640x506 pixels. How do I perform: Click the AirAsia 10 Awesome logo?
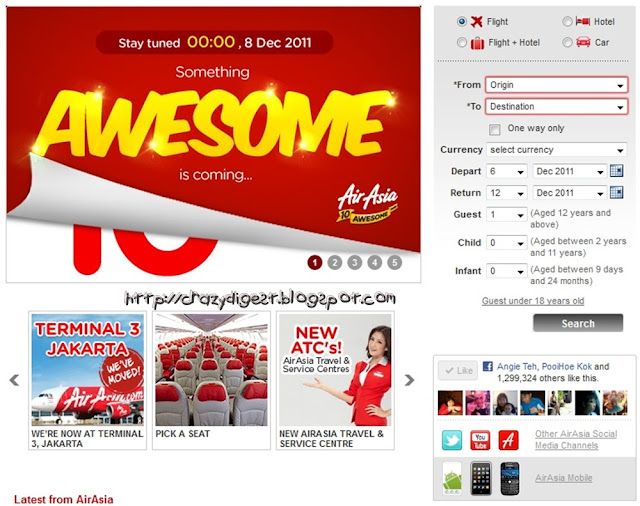(x=367, y=203)
